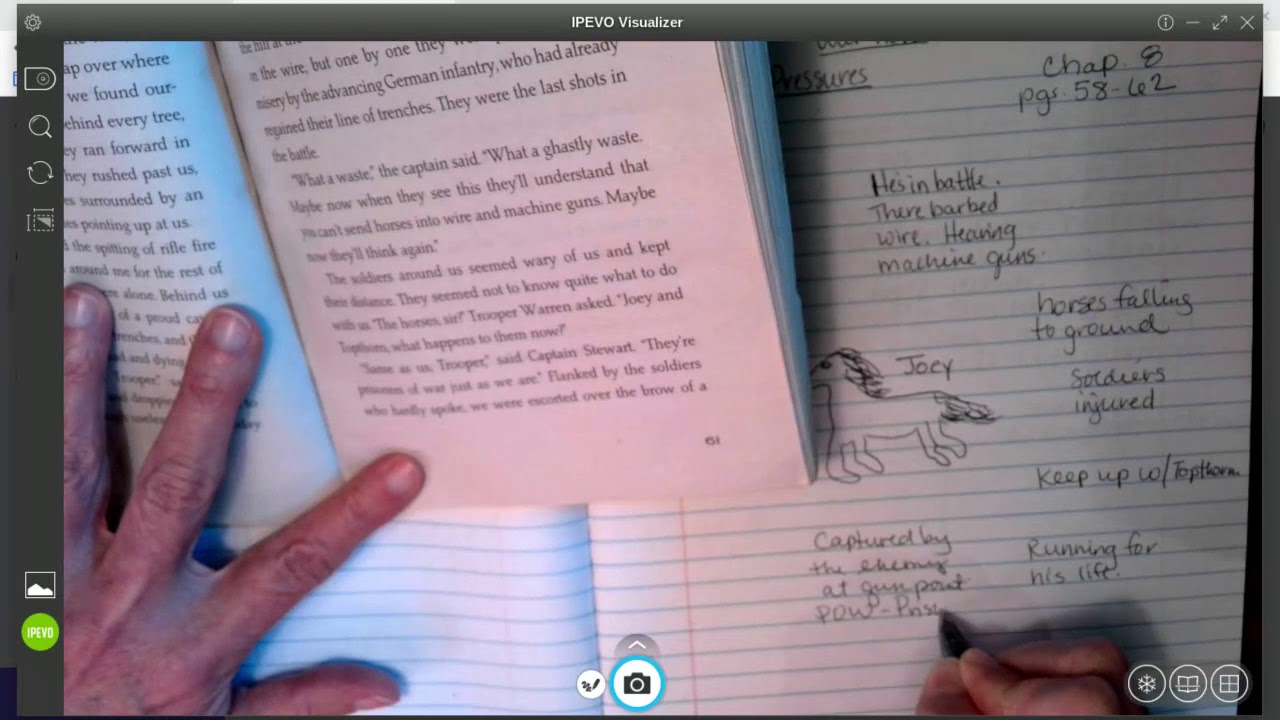The image size is (1280, 720).
Task: Open the camera source selector icon
Action: point(40,79)
